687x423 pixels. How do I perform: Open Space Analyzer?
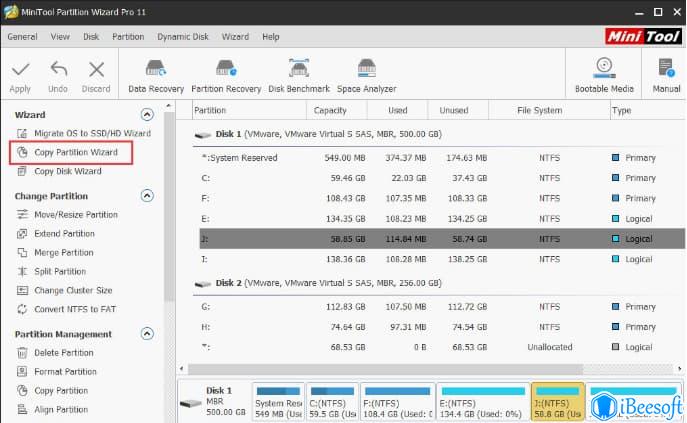[x=366, y=76]
